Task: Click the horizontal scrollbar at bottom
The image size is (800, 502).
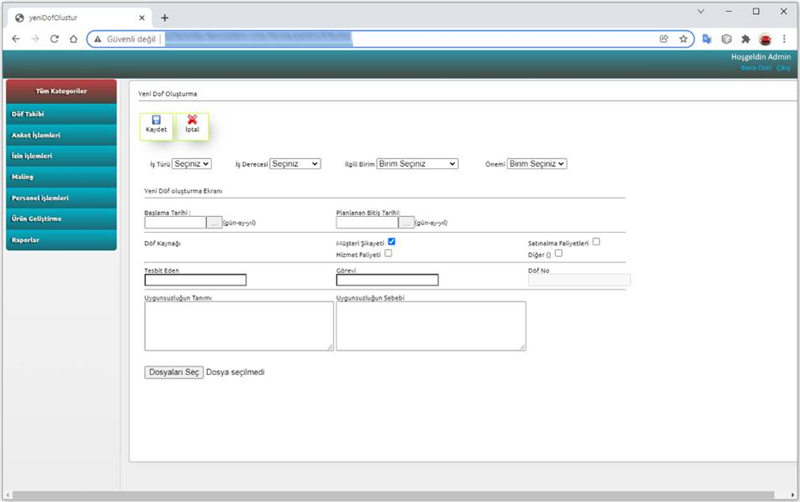Action: pos(393,495)
